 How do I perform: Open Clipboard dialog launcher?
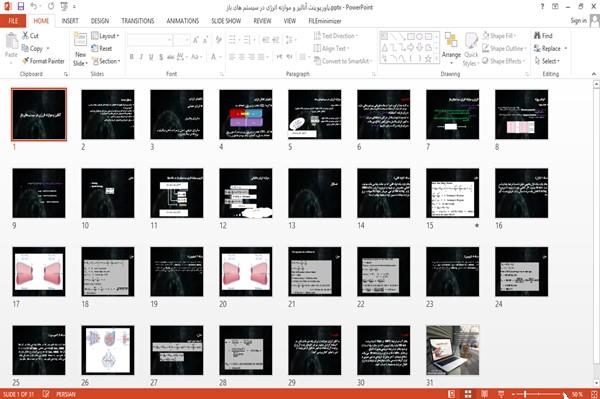point(66,74)
